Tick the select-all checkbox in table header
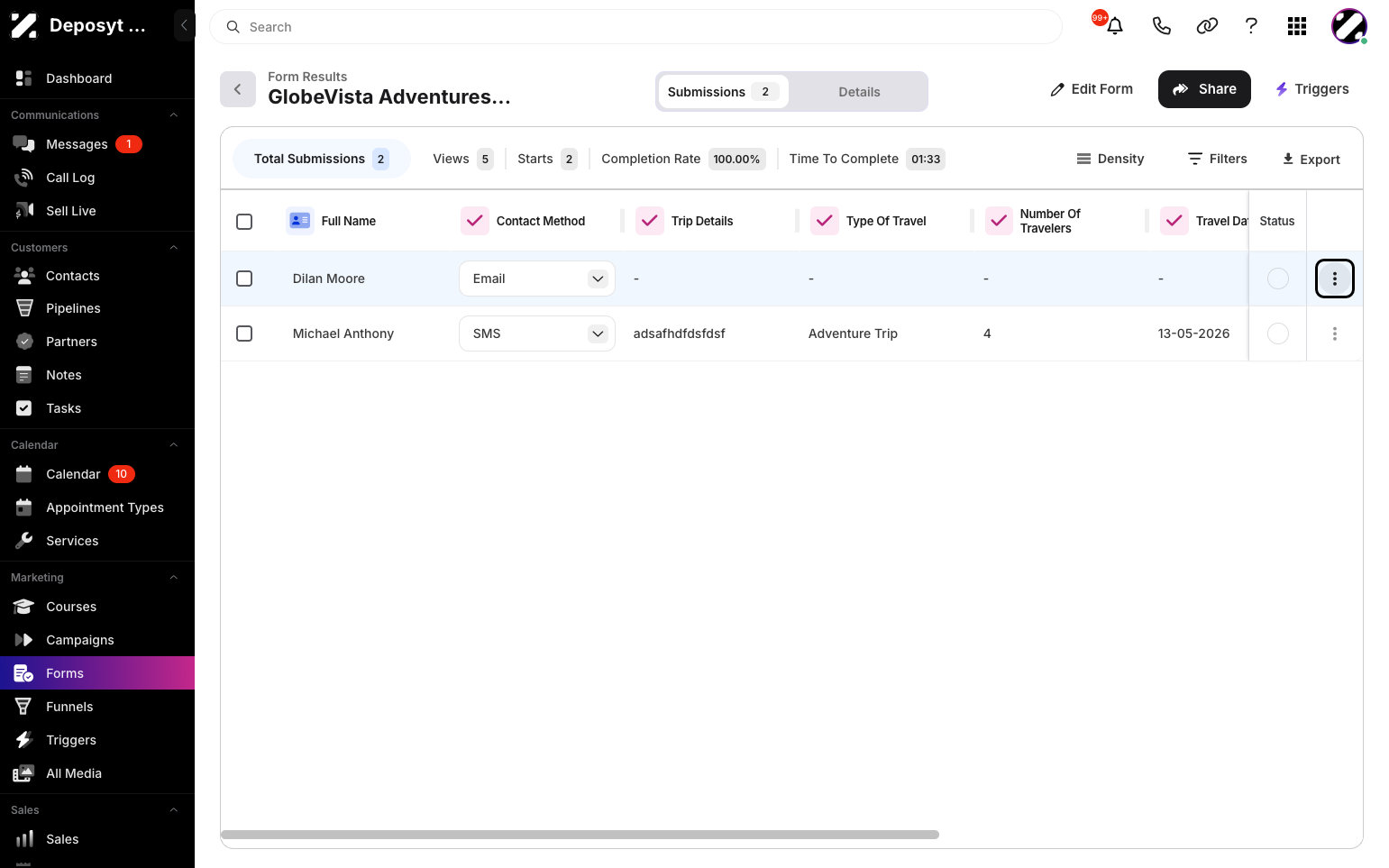1389x868 pixels. pyautogui.click(x=244, y=221)
